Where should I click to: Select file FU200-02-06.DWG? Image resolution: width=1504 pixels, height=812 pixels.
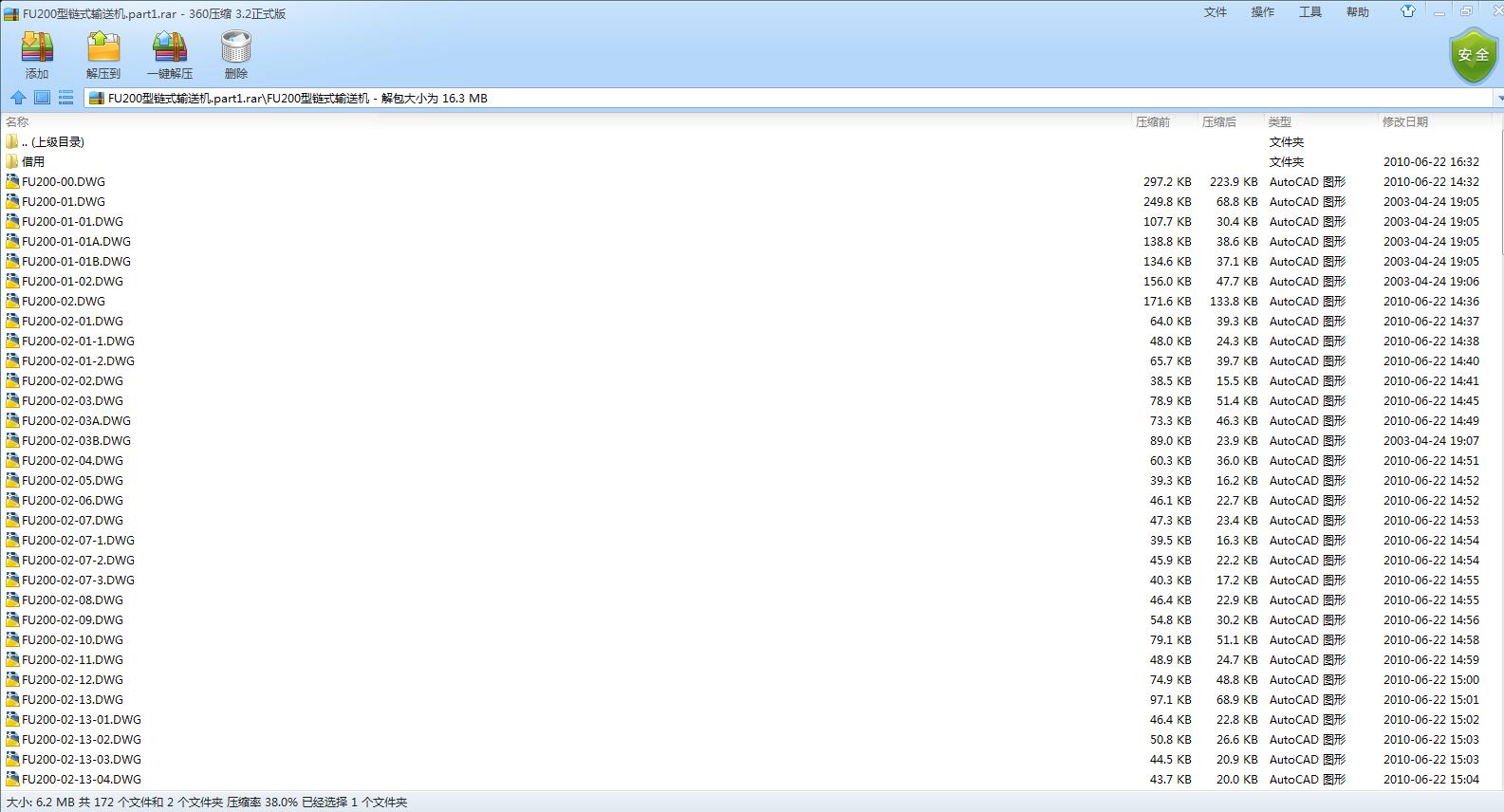point(72,500)
